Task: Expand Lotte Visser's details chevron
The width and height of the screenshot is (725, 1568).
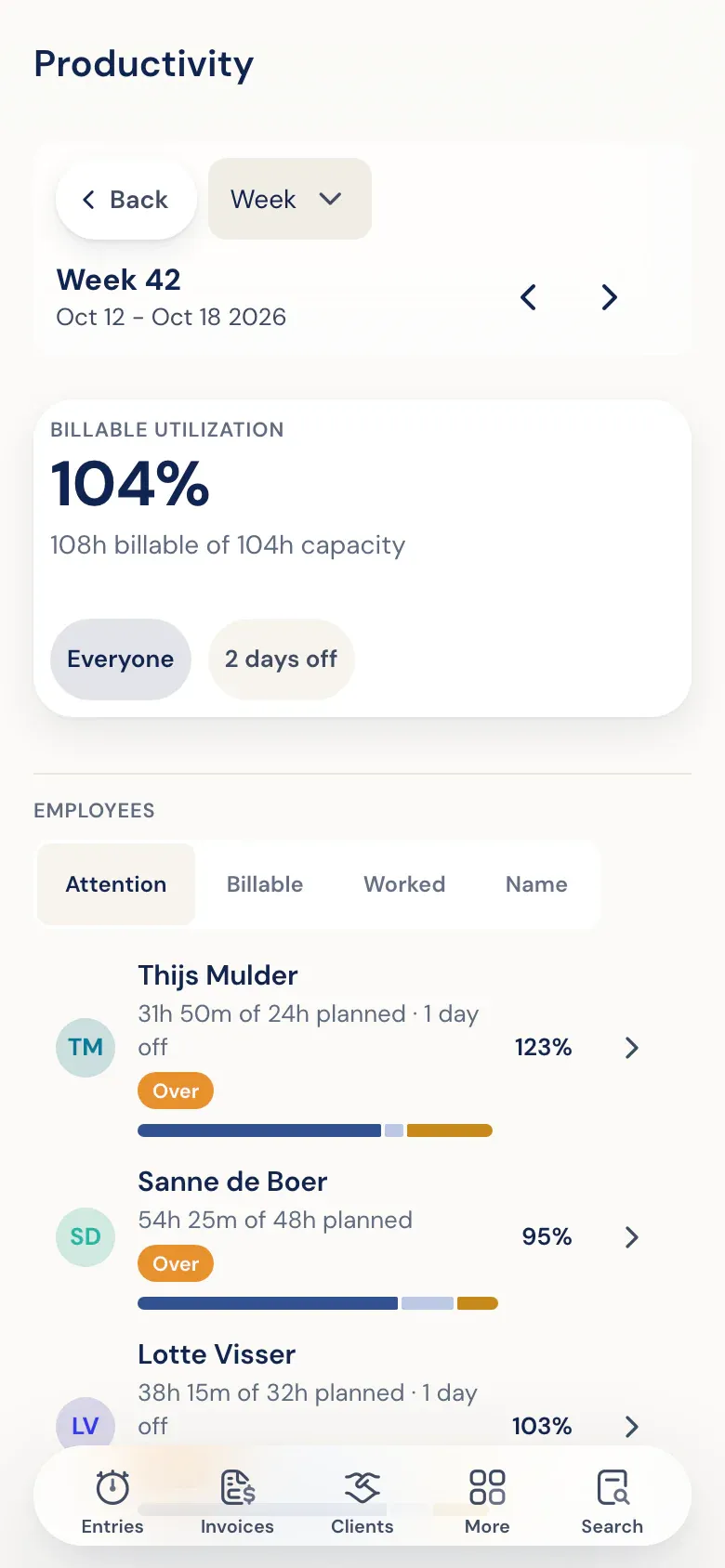Action: [632, 1427]
